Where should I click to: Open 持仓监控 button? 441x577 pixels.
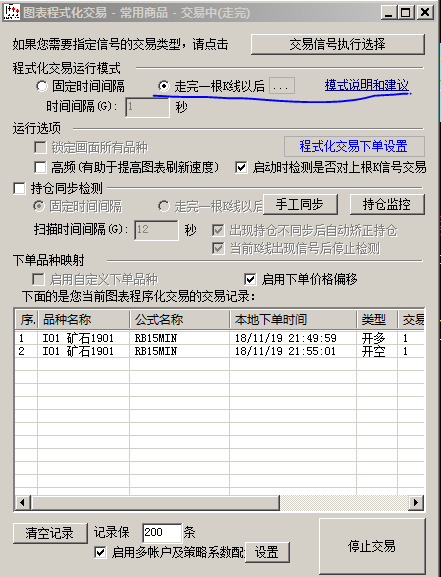(387, 204)
